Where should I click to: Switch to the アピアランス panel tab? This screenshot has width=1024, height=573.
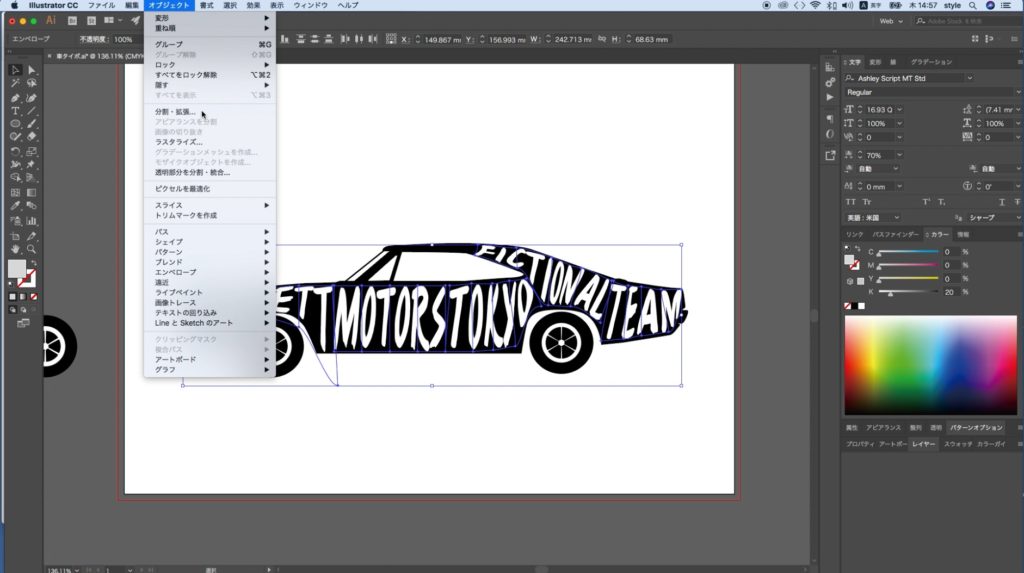click(883, 428)
